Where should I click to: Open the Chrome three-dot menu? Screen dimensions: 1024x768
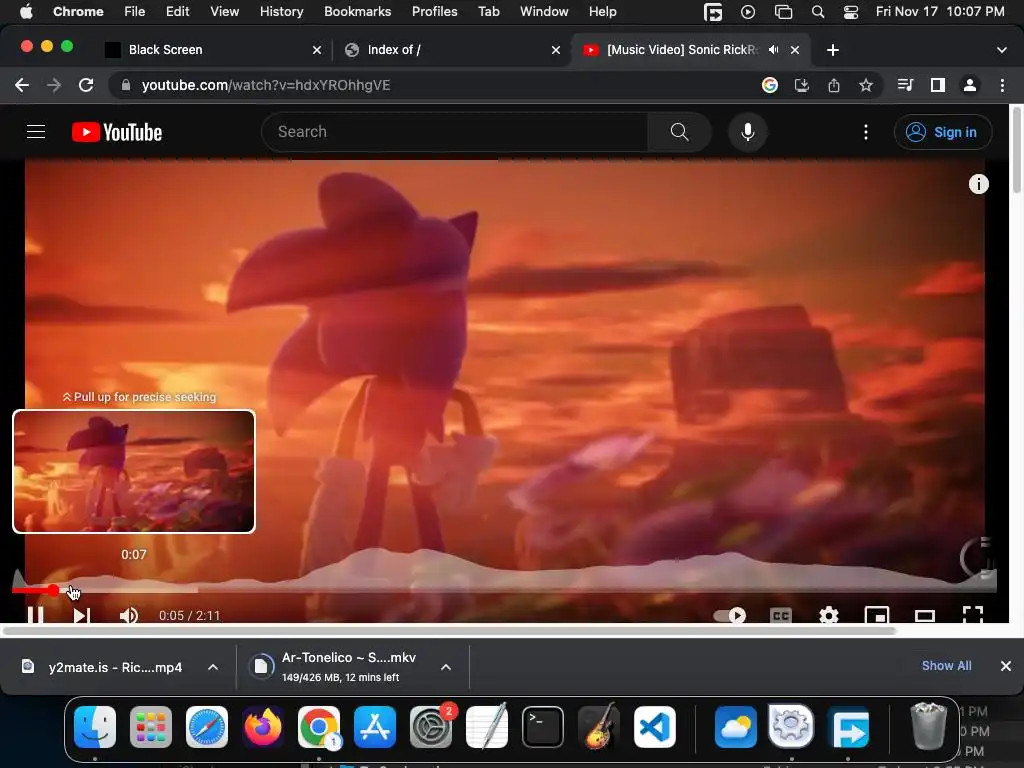pyautogui.click(x=1002, y=85)
